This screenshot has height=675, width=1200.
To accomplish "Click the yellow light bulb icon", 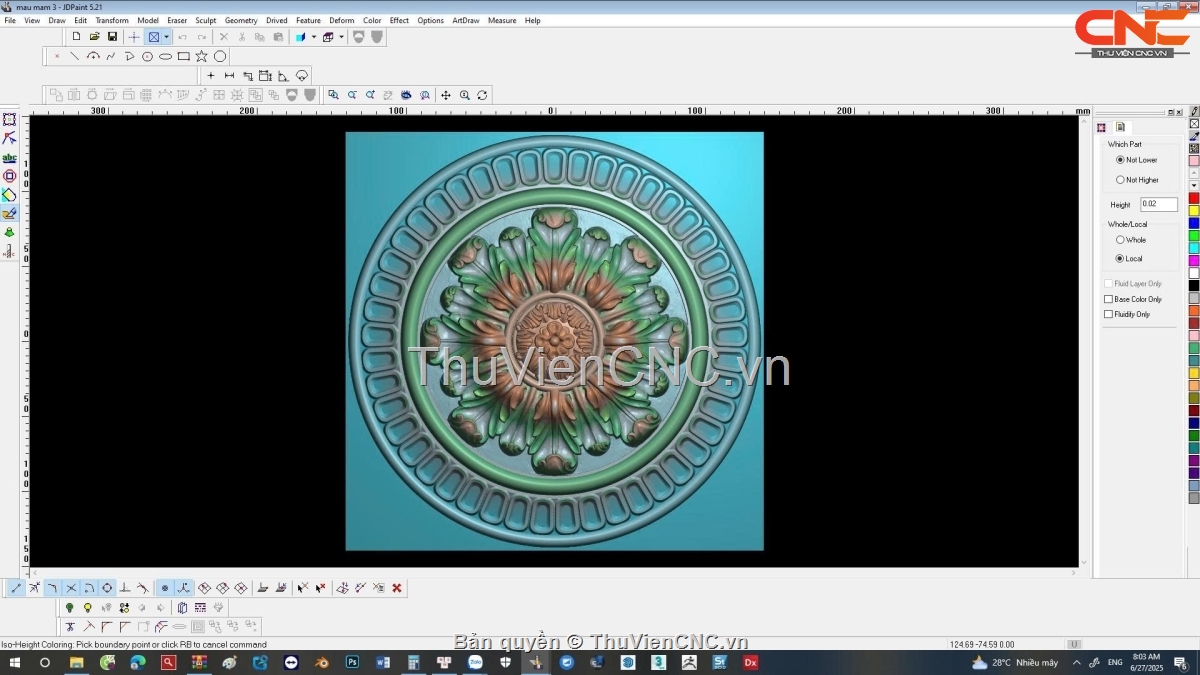I will 88,607.
